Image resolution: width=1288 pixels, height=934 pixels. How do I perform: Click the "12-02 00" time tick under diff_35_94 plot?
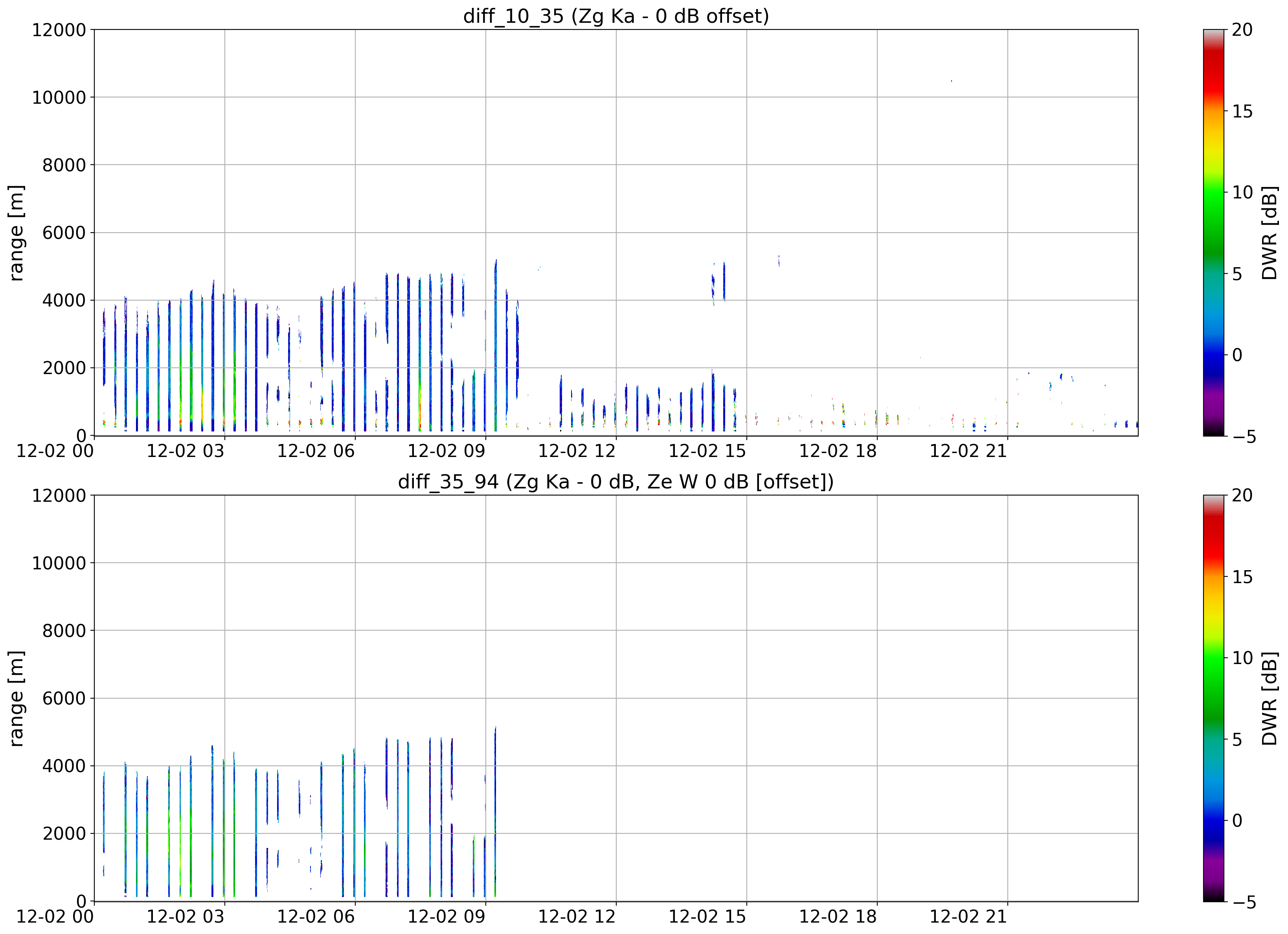(55, 917)
